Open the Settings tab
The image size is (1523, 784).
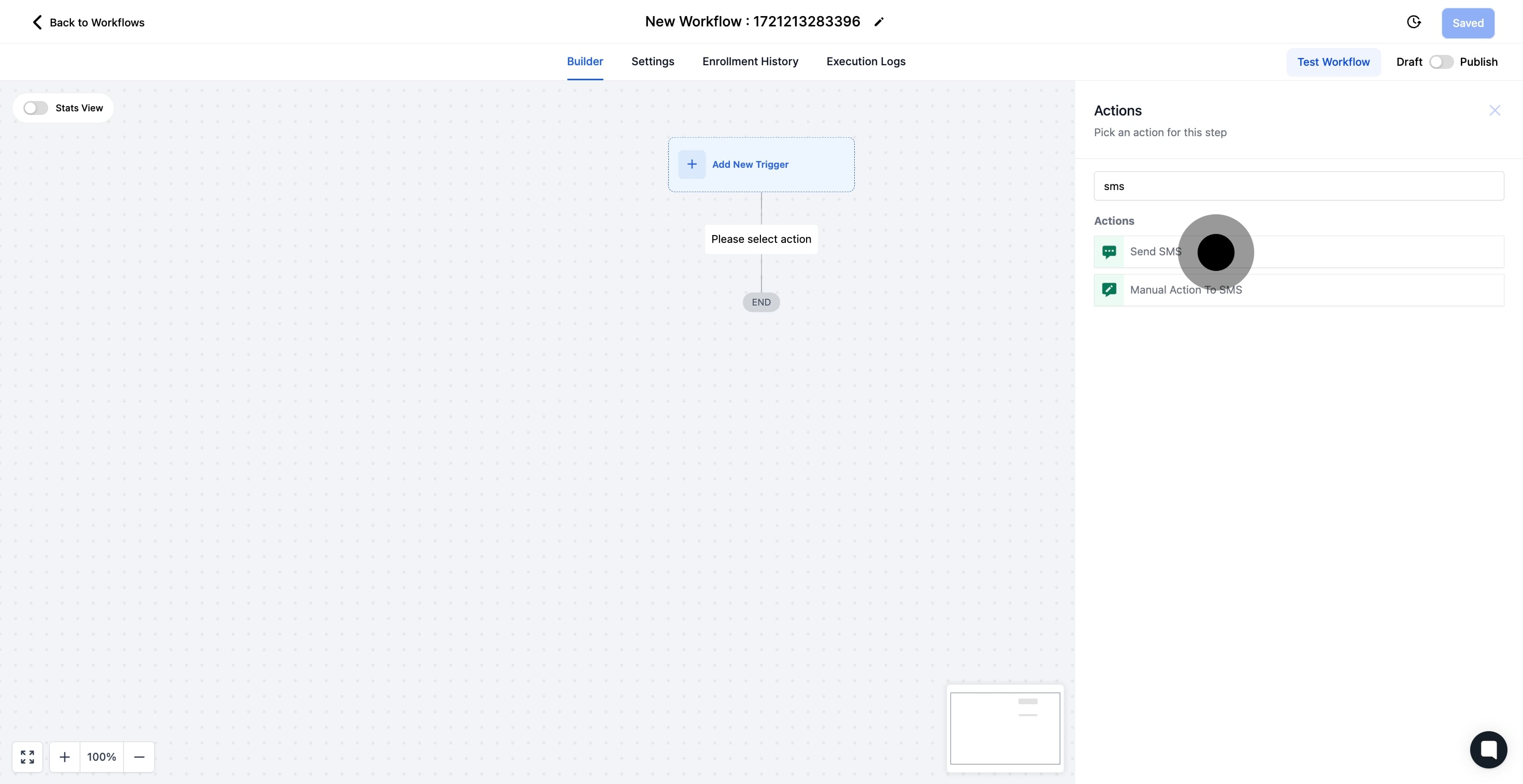coord(652,62)
